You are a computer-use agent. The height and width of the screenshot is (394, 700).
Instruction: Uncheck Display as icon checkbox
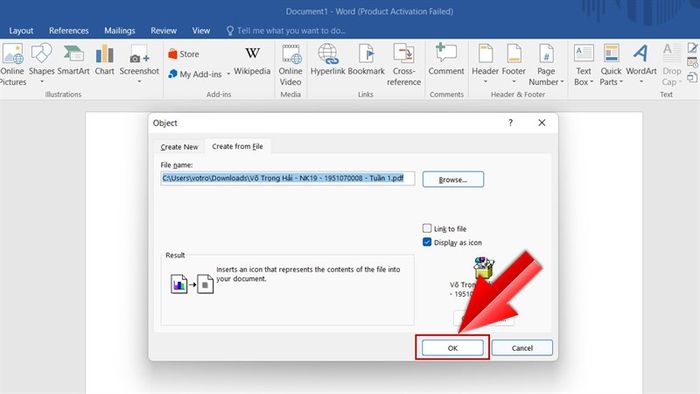[427, 242]
